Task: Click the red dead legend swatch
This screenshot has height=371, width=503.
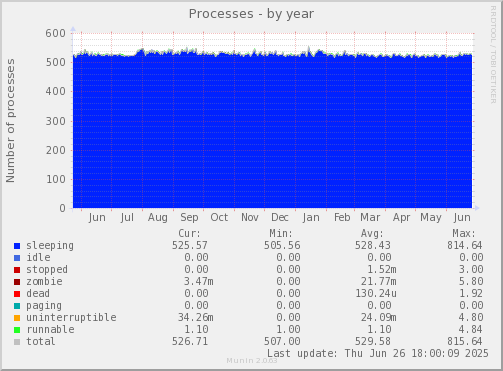Action: [17, 294]
